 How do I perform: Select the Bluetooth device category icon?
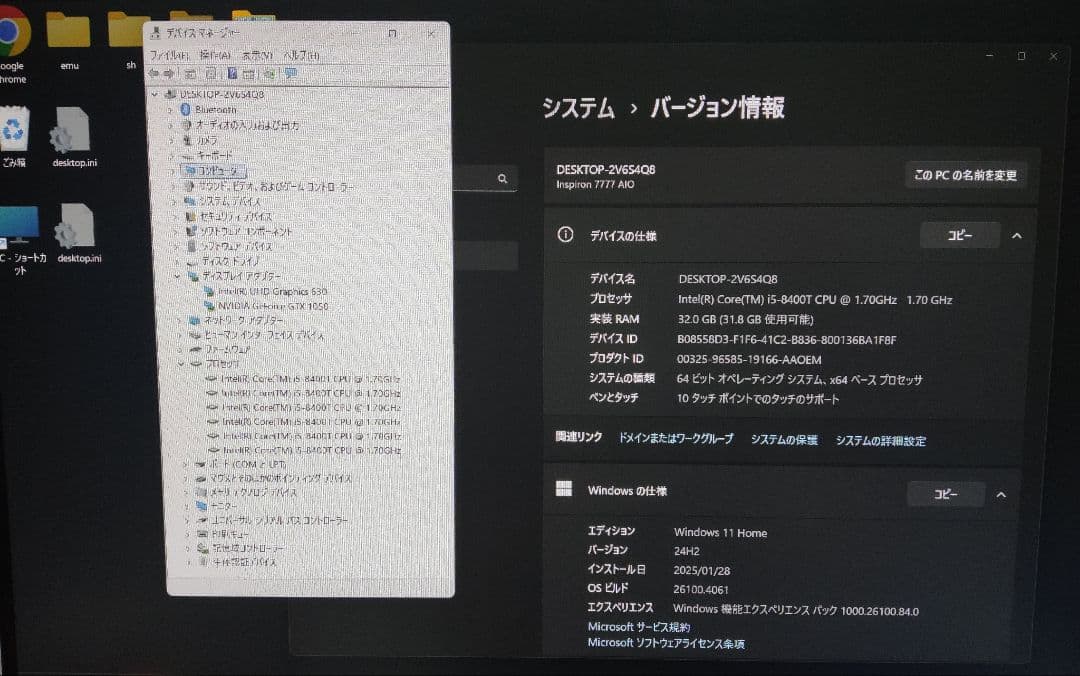[x=187, y=110]
